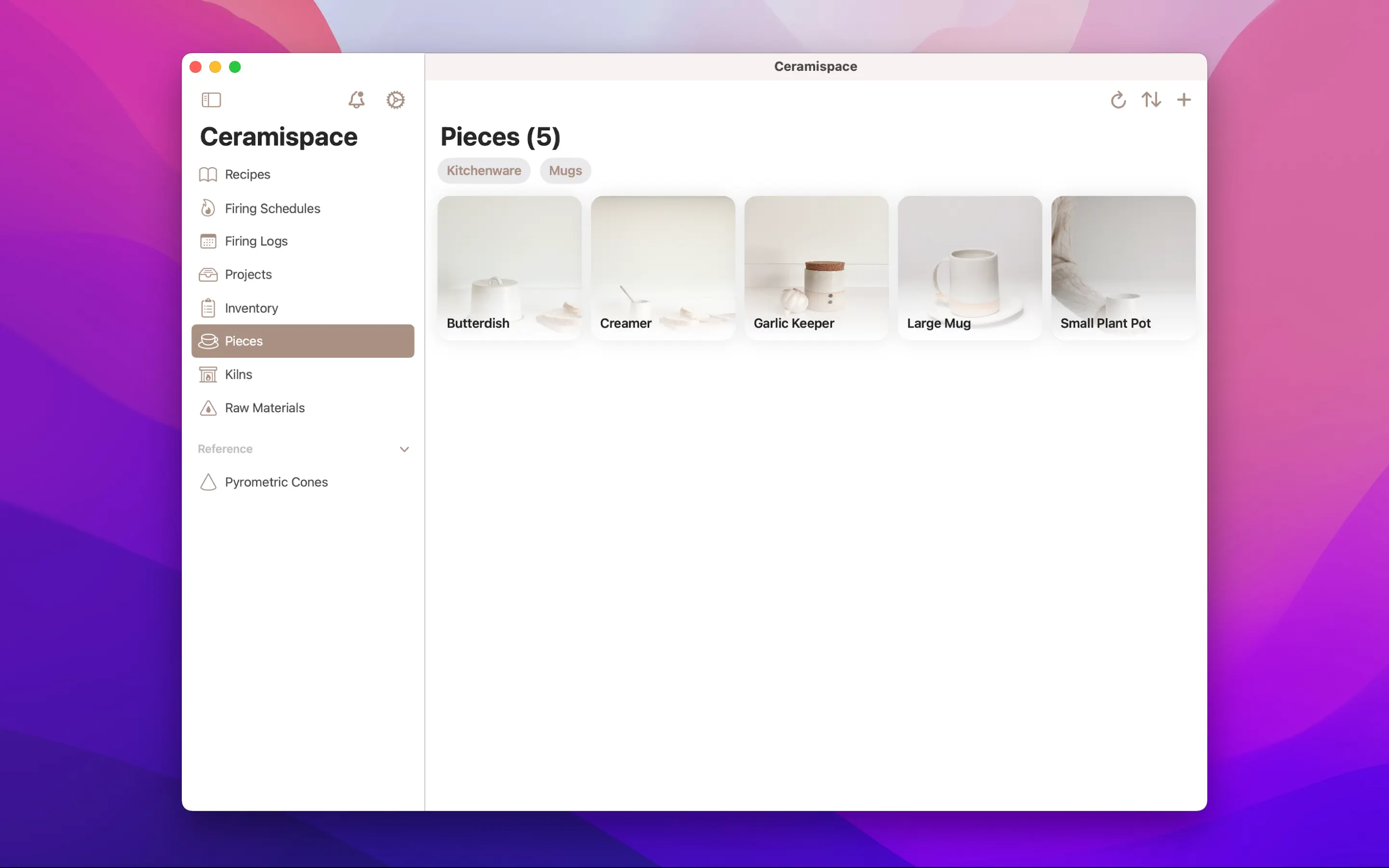
Task: Open Recipes in the sidebar
Action: point(247,175)
